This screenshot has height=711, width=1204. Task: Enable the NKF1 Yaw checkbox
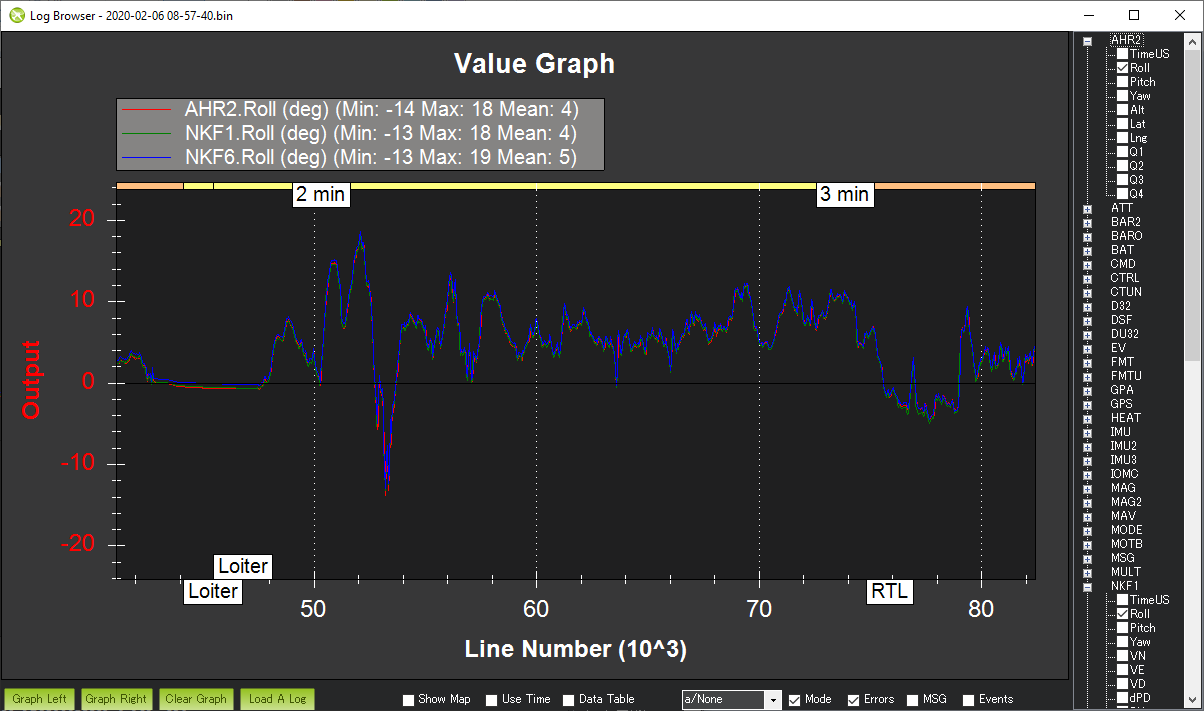[1123, 642]
